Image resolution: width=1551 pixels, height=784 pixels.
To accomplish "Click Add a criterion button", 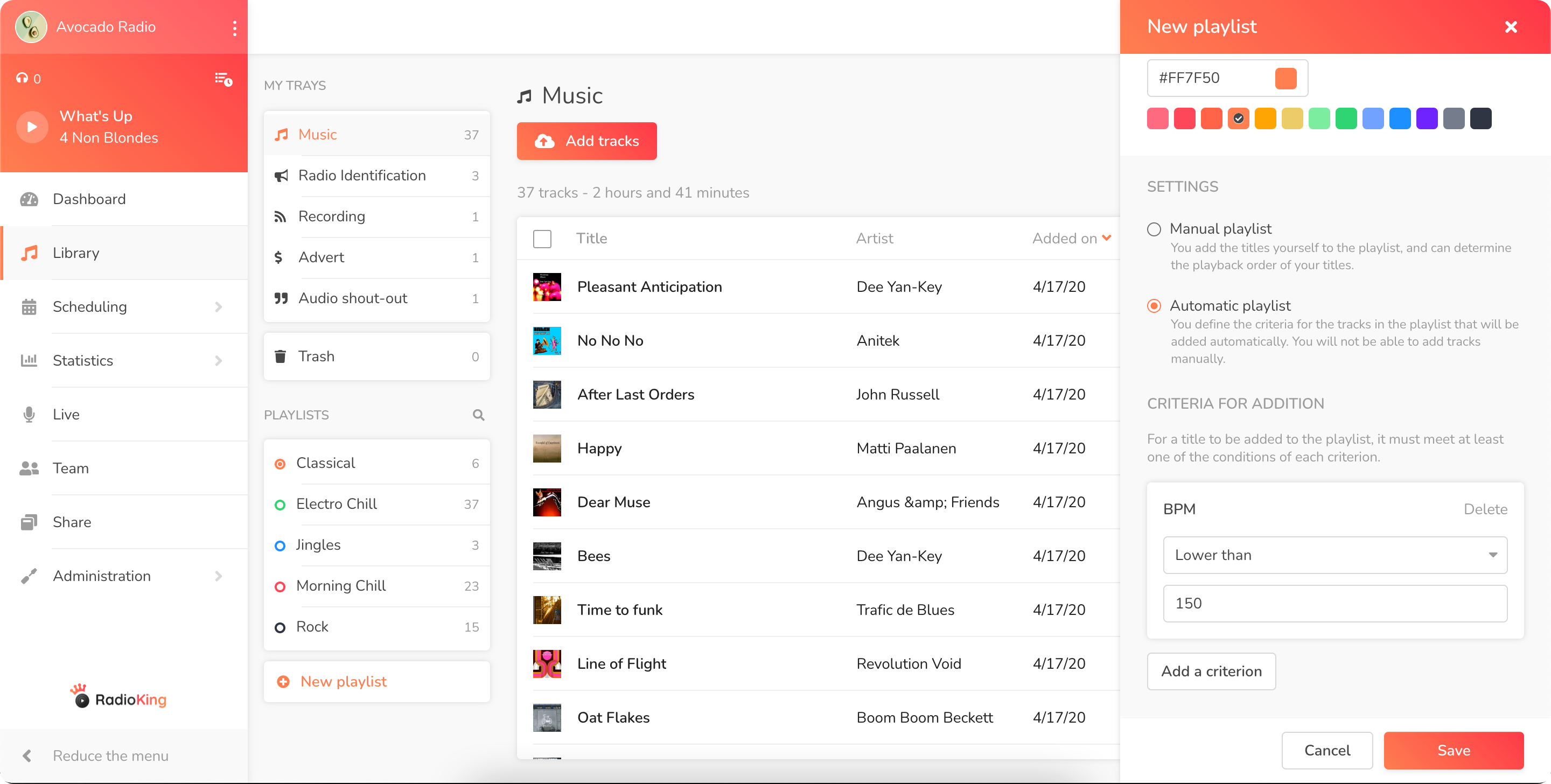I will [1211, 671].
